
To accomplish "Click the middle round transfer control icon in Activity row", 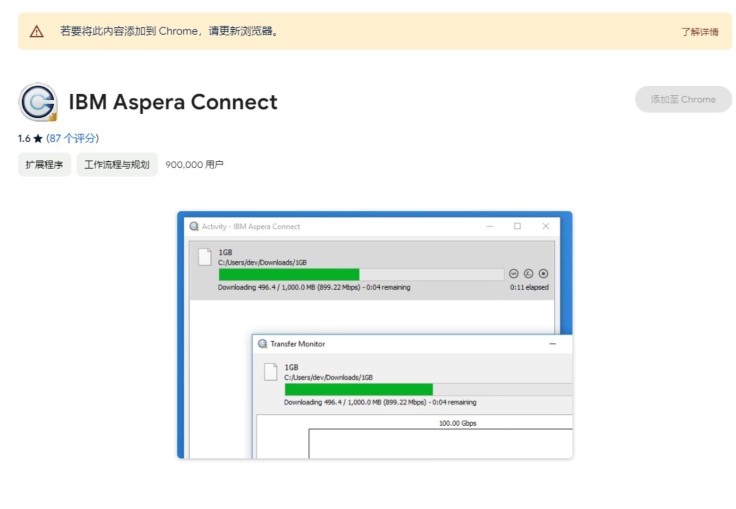I will tap(529, 273).
